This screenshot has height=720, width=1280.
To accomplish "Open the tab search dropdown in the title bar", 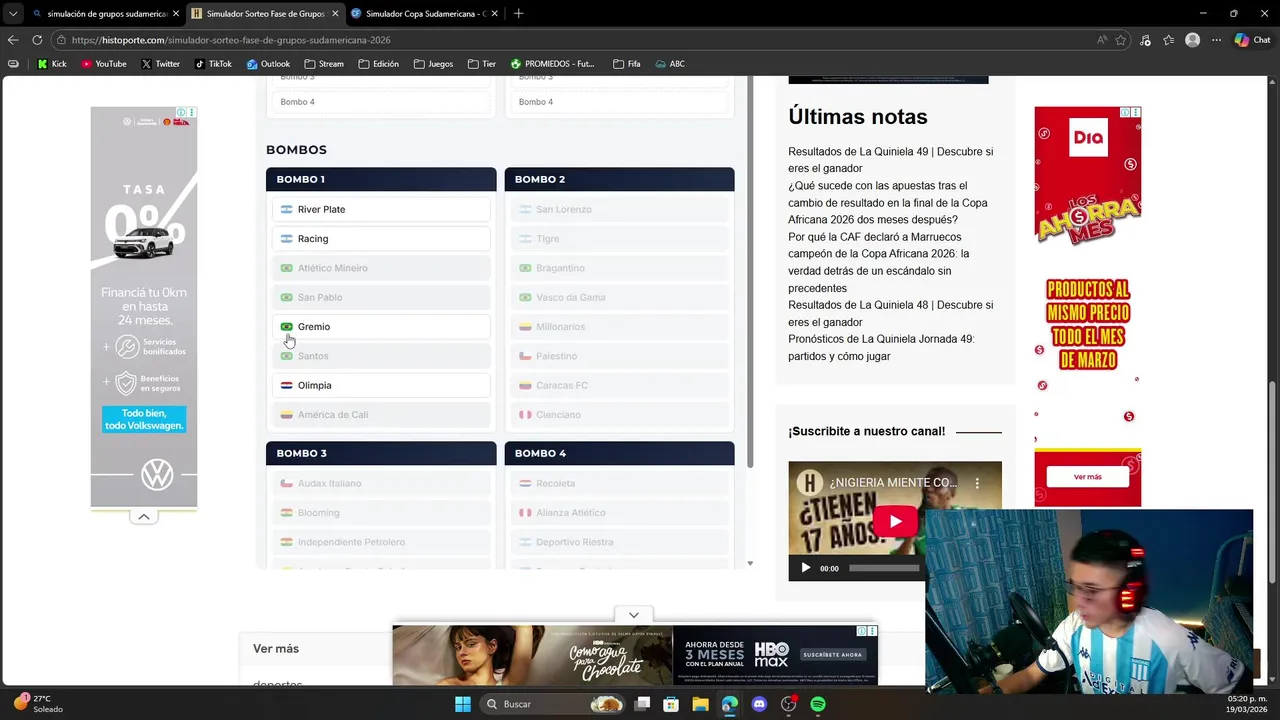I will point(12,13).
